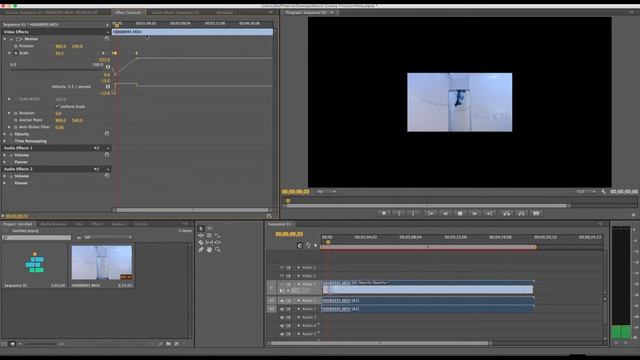Switch Project panel to icon view
Screen dimensions: 640x360
pyautogui.click(x=12, y=344)
